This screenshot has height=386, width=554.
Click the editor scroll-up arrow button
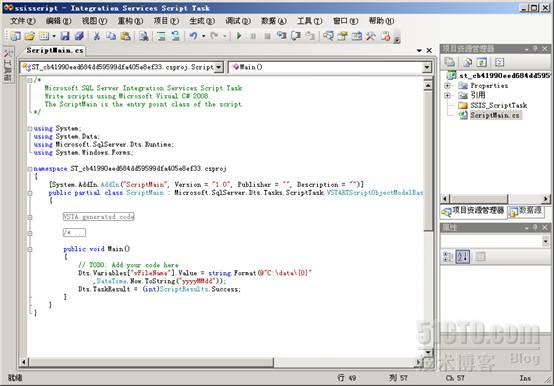428,85
